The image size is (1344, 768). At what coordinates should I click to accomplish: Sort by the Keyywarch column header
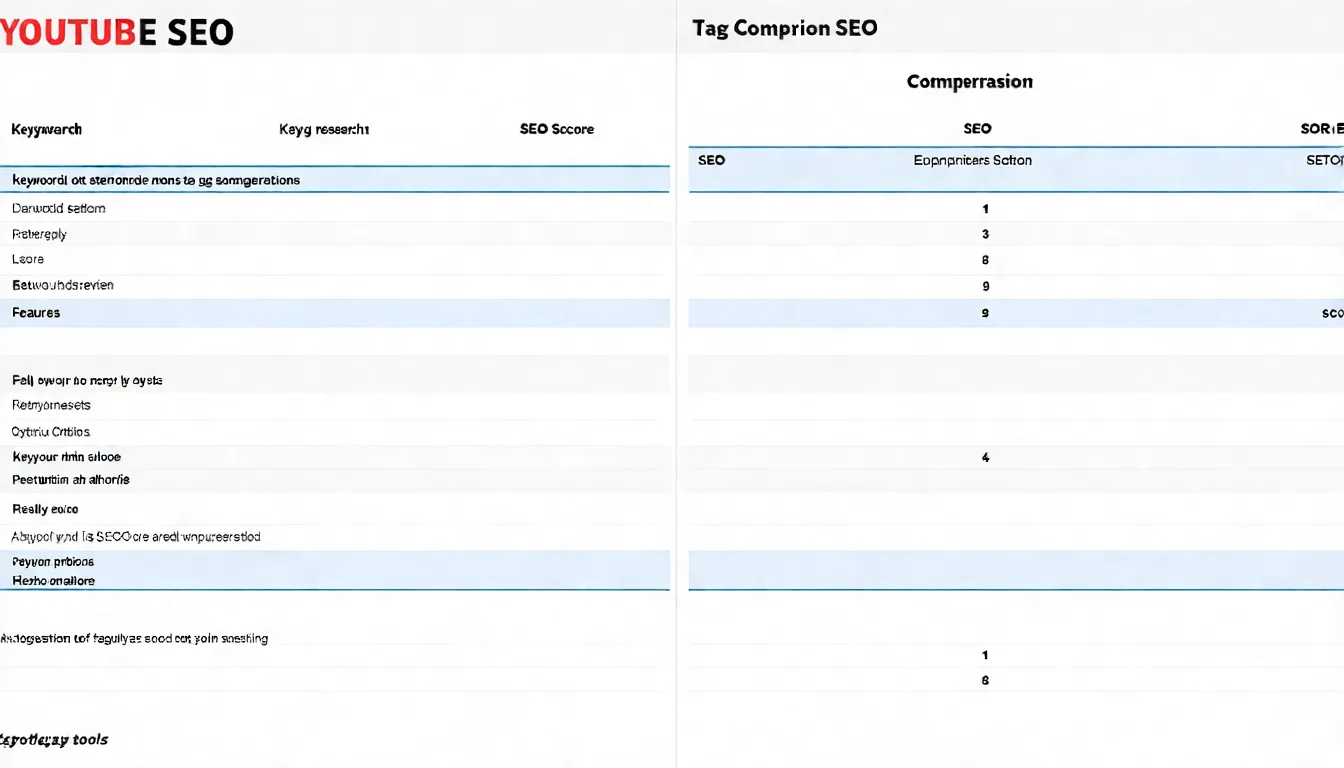(46, 129)
